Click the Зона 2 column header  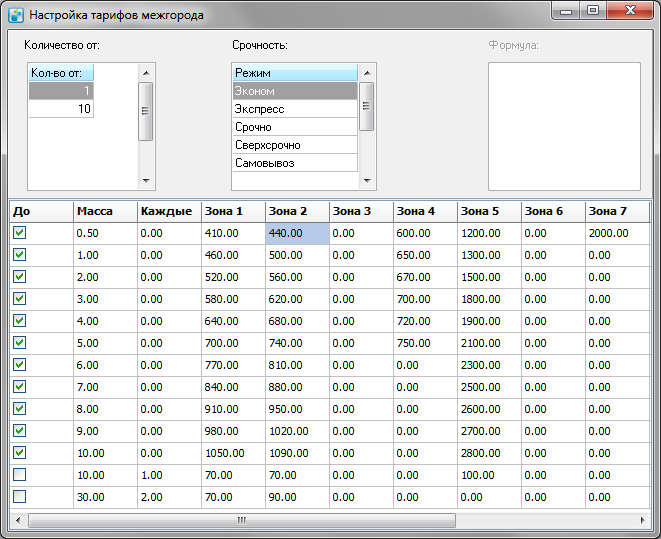coord(298,211)
